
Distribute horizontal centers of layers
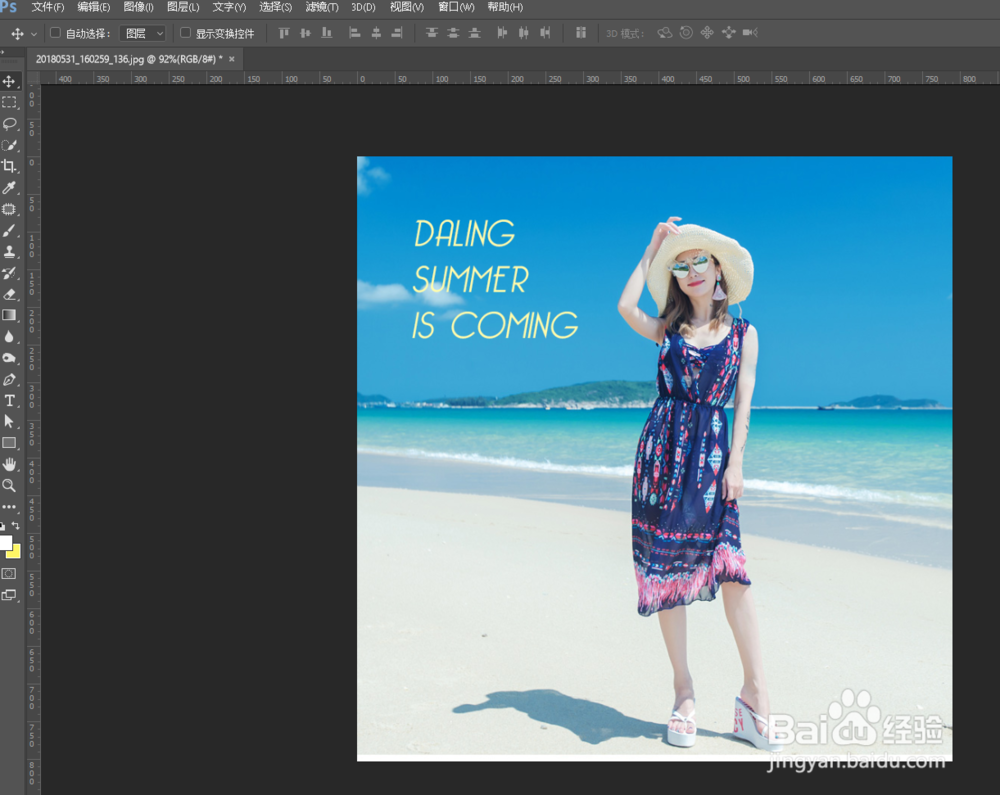pos(524,33)
